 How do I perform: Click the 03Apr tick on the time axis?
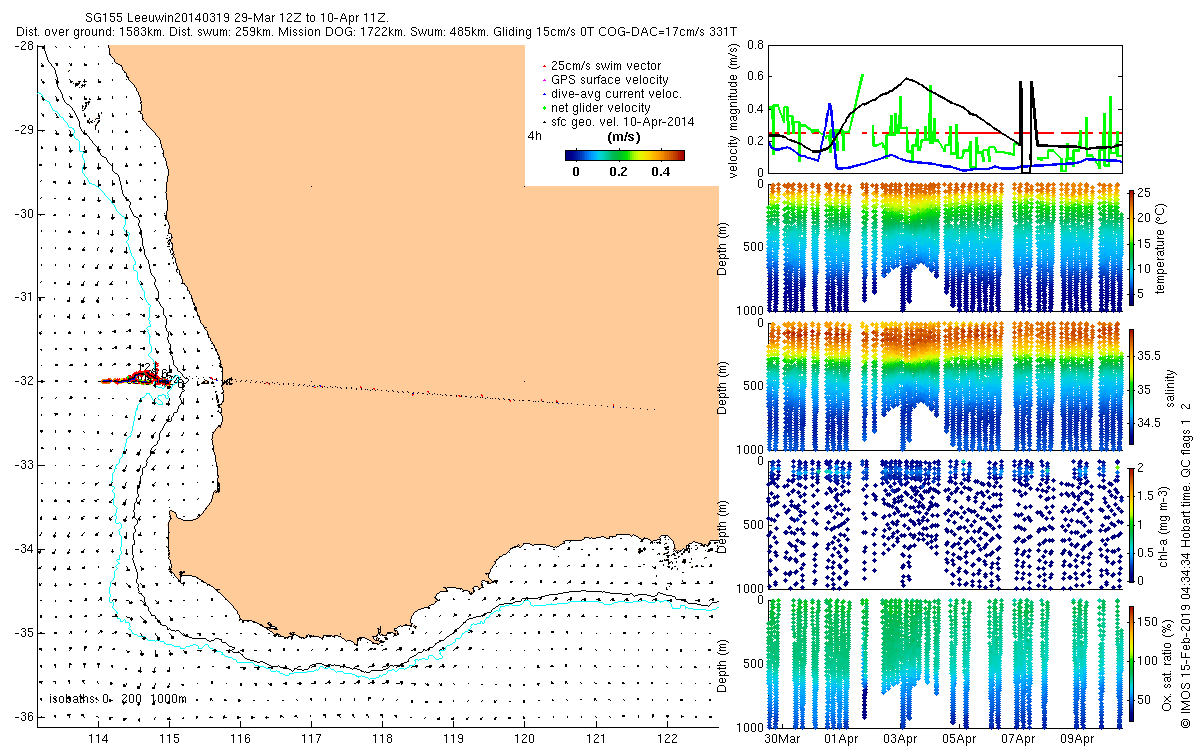coord(900,739)
